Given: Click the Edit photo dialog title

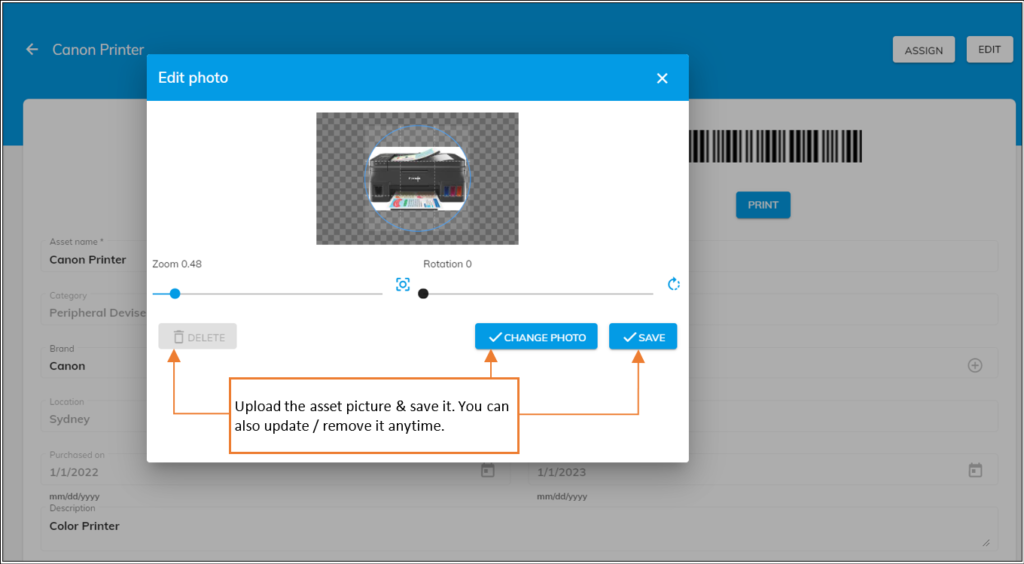Looking at the screenshot, I should pos(193,78).
